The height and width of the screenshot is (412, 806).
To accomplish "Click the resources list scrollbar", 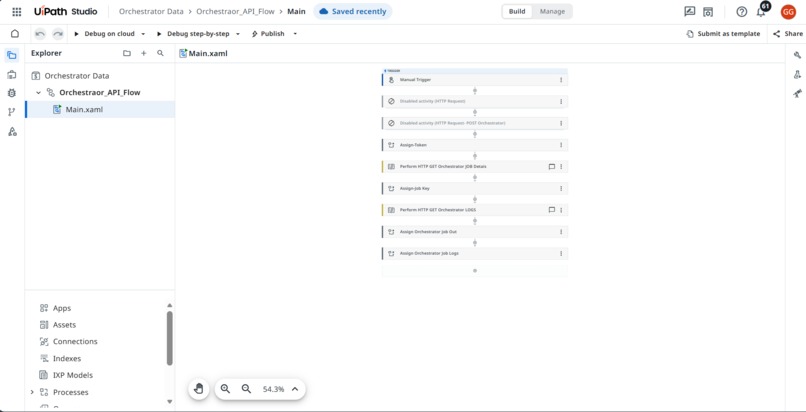I will coord(170,338).
